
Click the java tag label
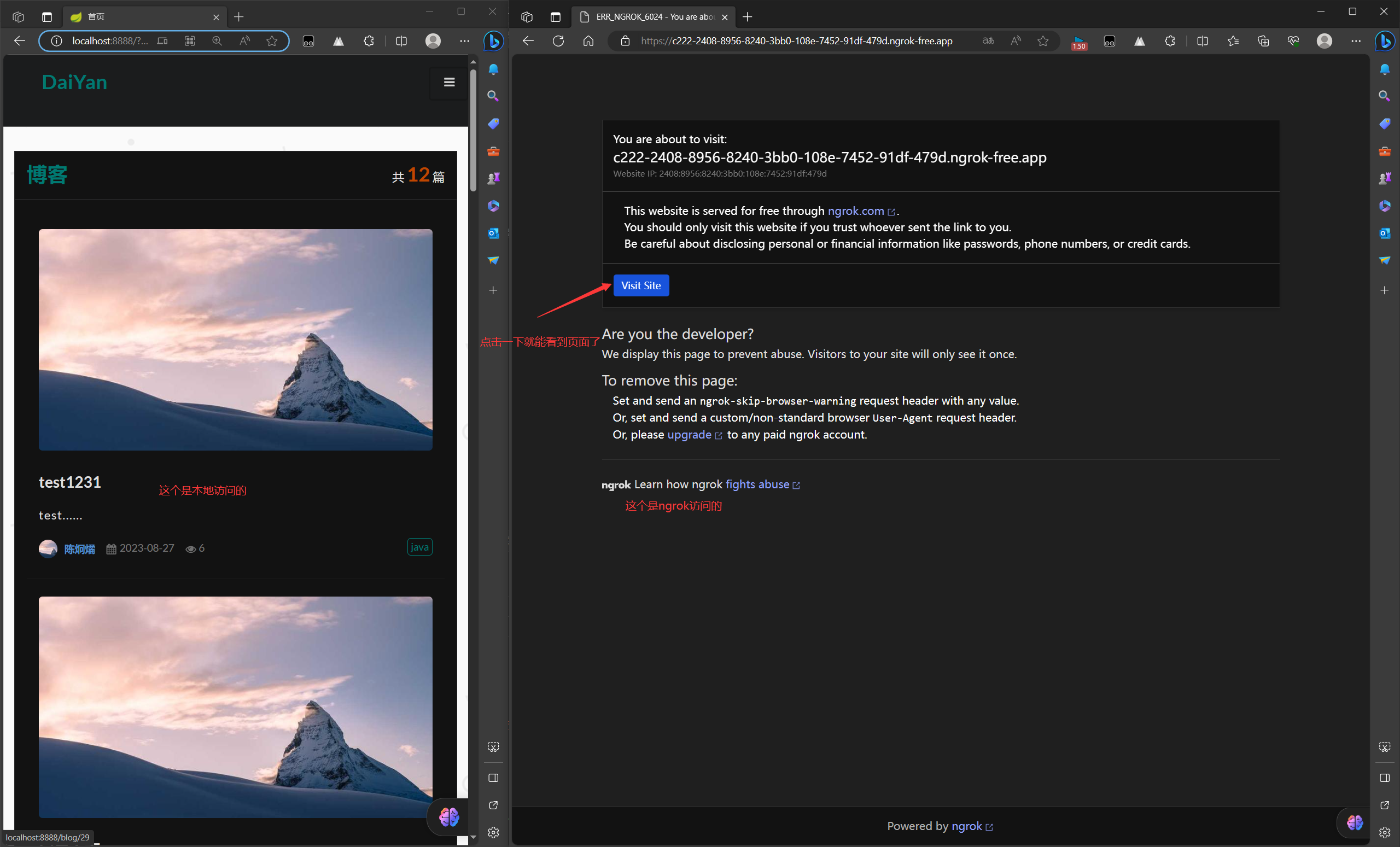pos(419,547)
